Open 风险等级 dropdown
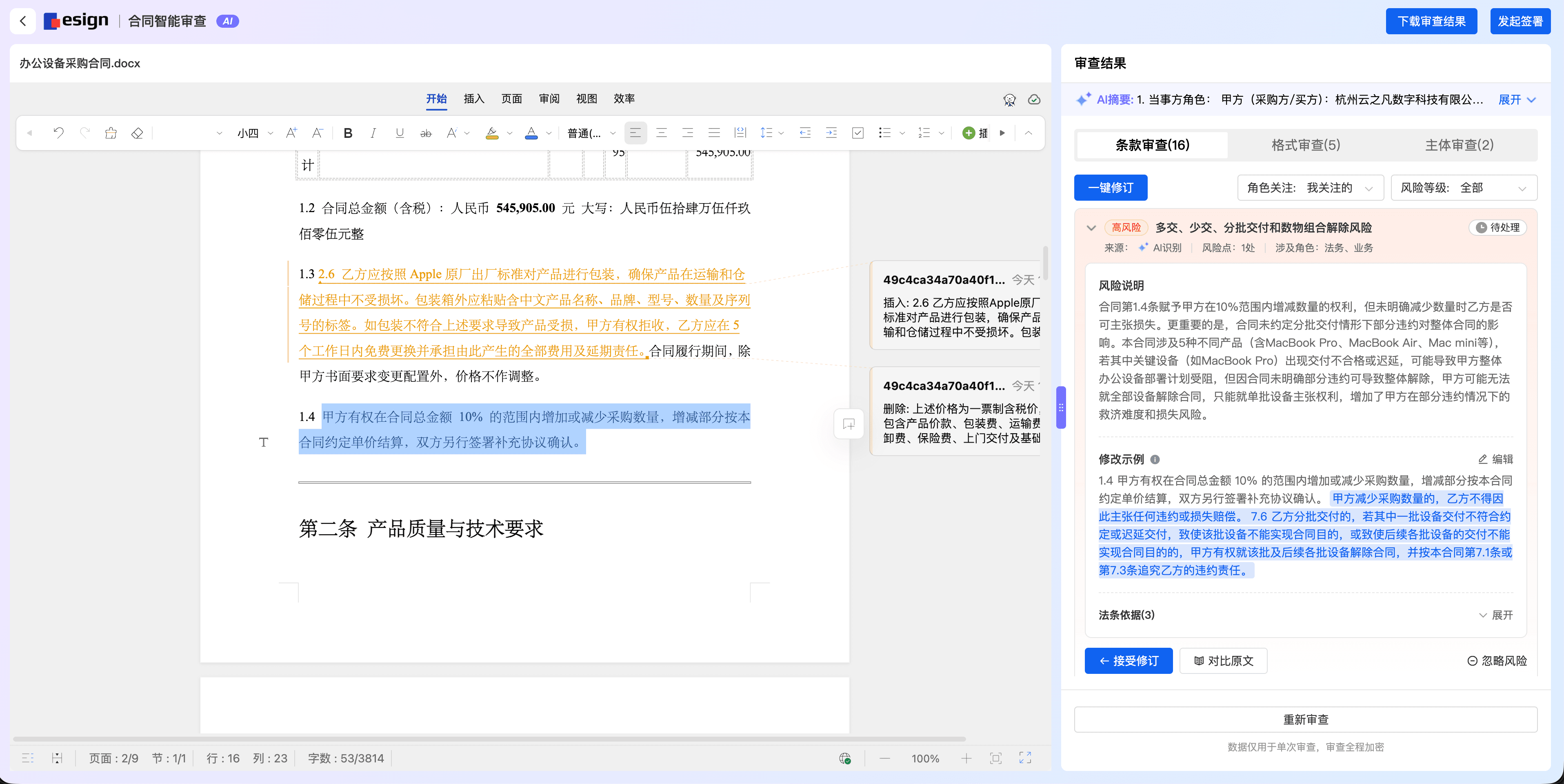The width and height of the screenshot is (1564, 784). coord(1464,188)
